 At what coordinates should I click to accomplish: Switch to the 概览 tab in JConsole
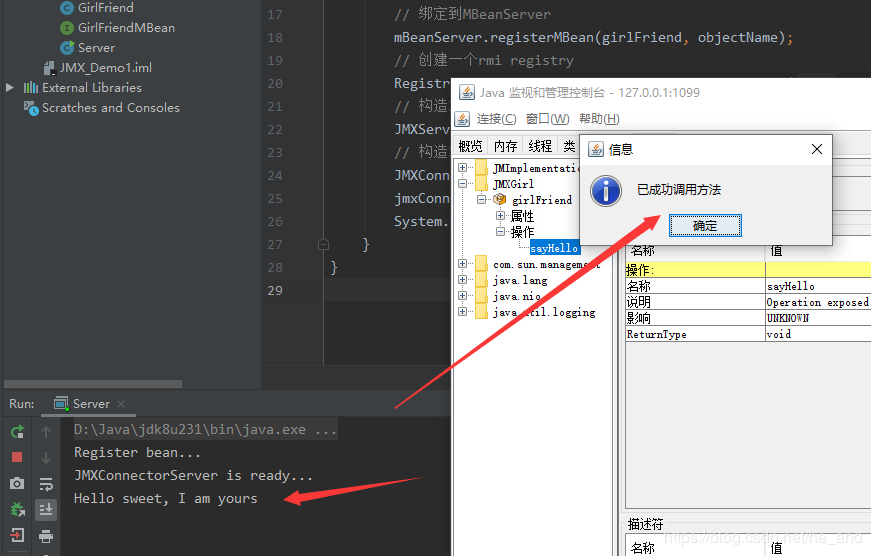click(470, 146)
